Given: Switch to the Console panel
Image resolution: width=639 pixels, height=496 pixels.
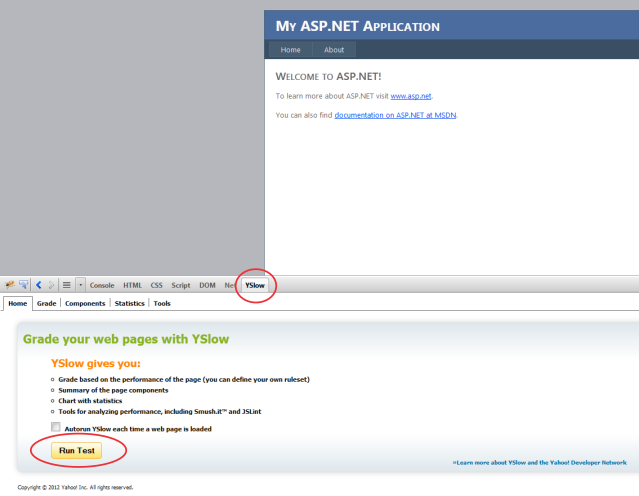Looking at the screenshot, I should pos(102,285).
